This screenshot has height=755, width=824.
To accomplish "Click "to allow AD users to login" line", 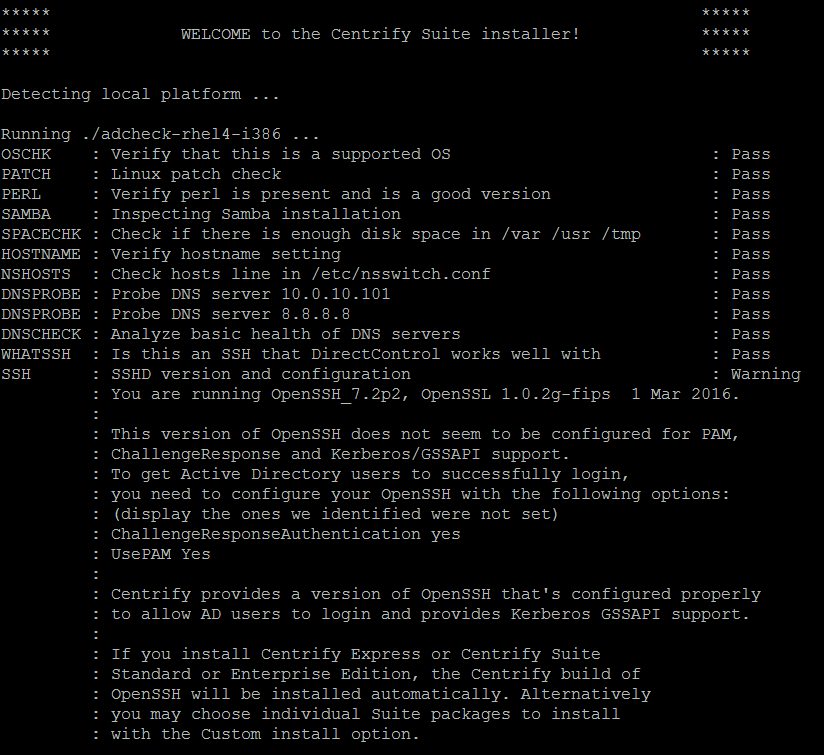I will (430, 614).
